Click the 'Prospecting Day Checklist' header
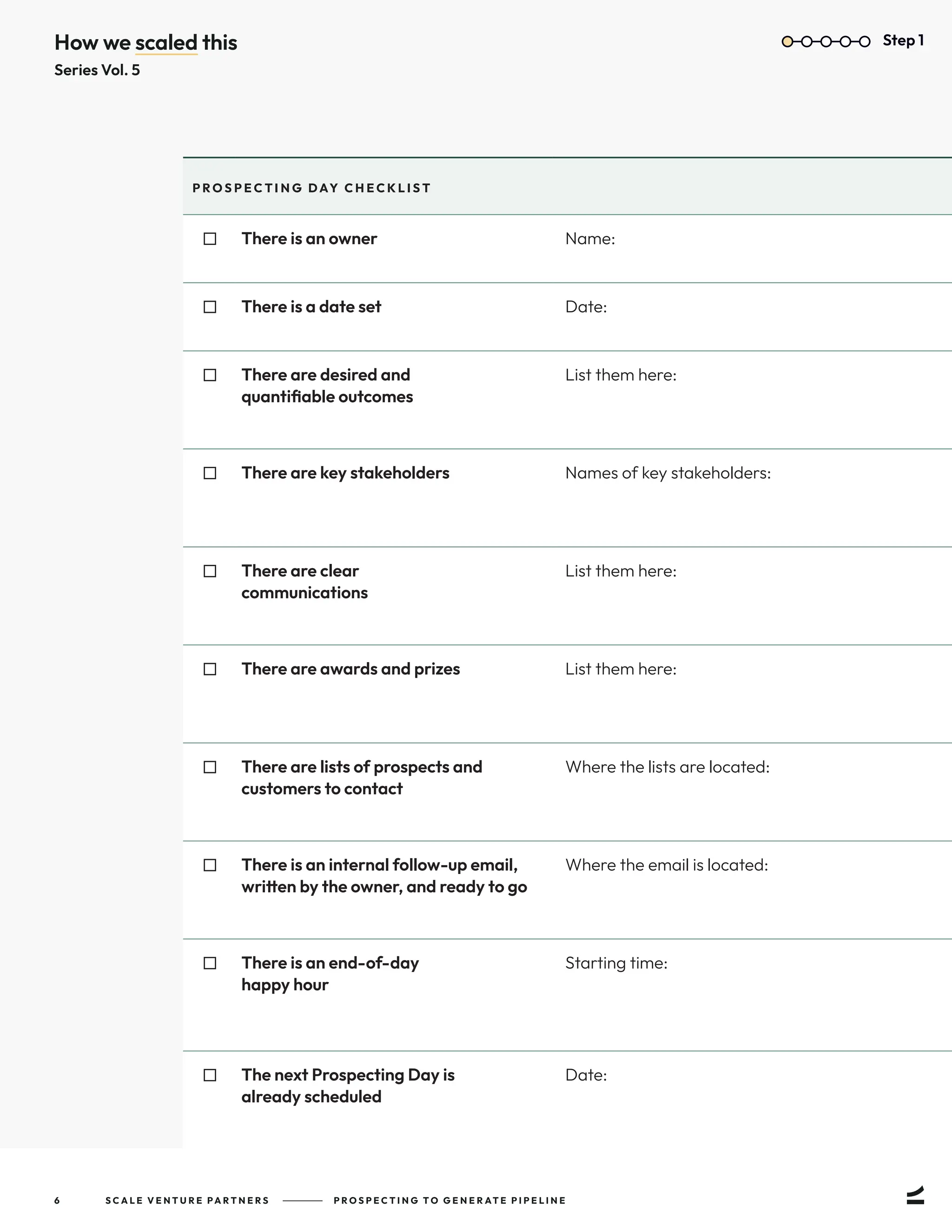952x1232 pixels. (311, 188)
